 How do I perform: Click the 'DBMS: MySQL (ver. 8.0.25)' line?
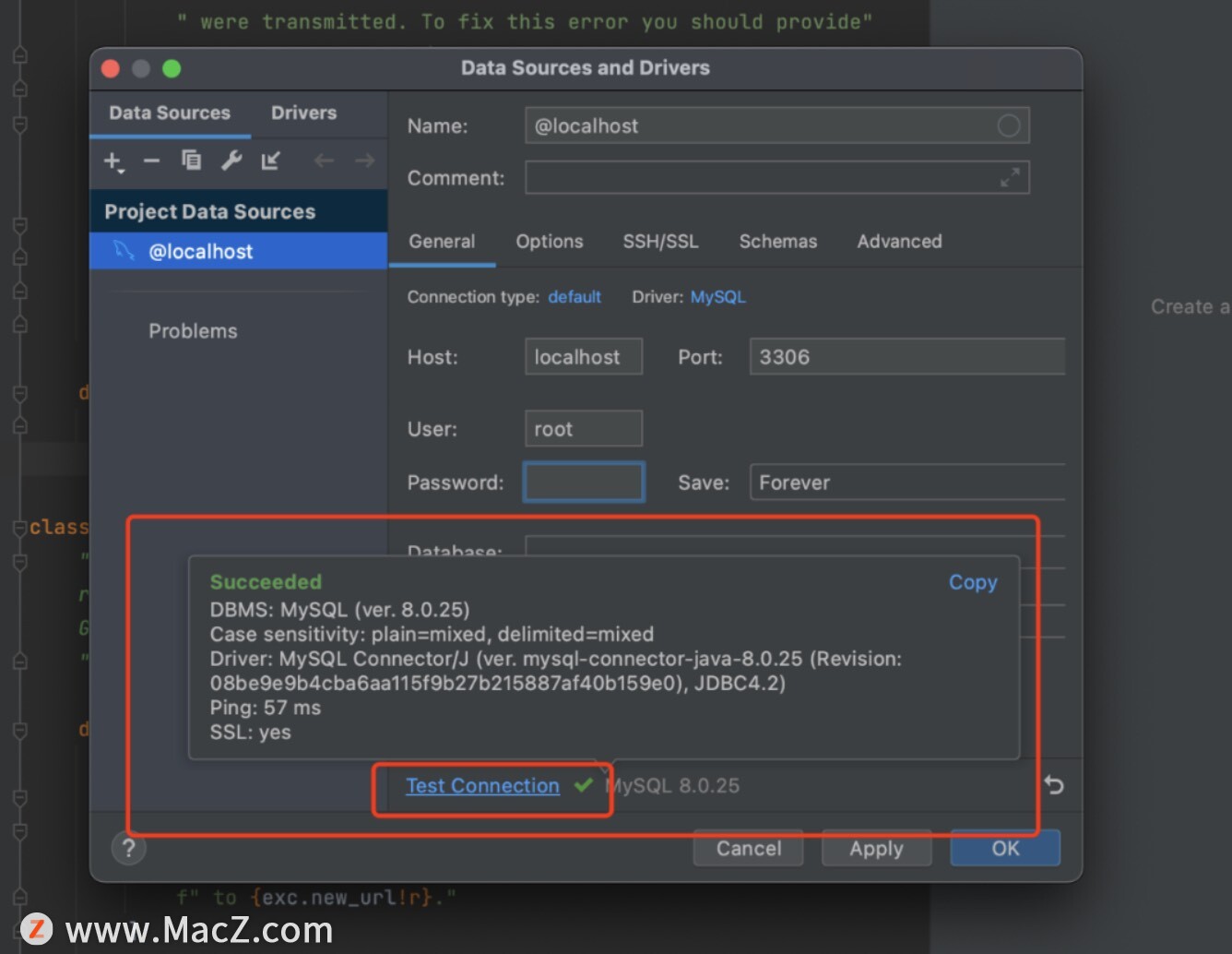pyautogui.click(x=339, y=610)
